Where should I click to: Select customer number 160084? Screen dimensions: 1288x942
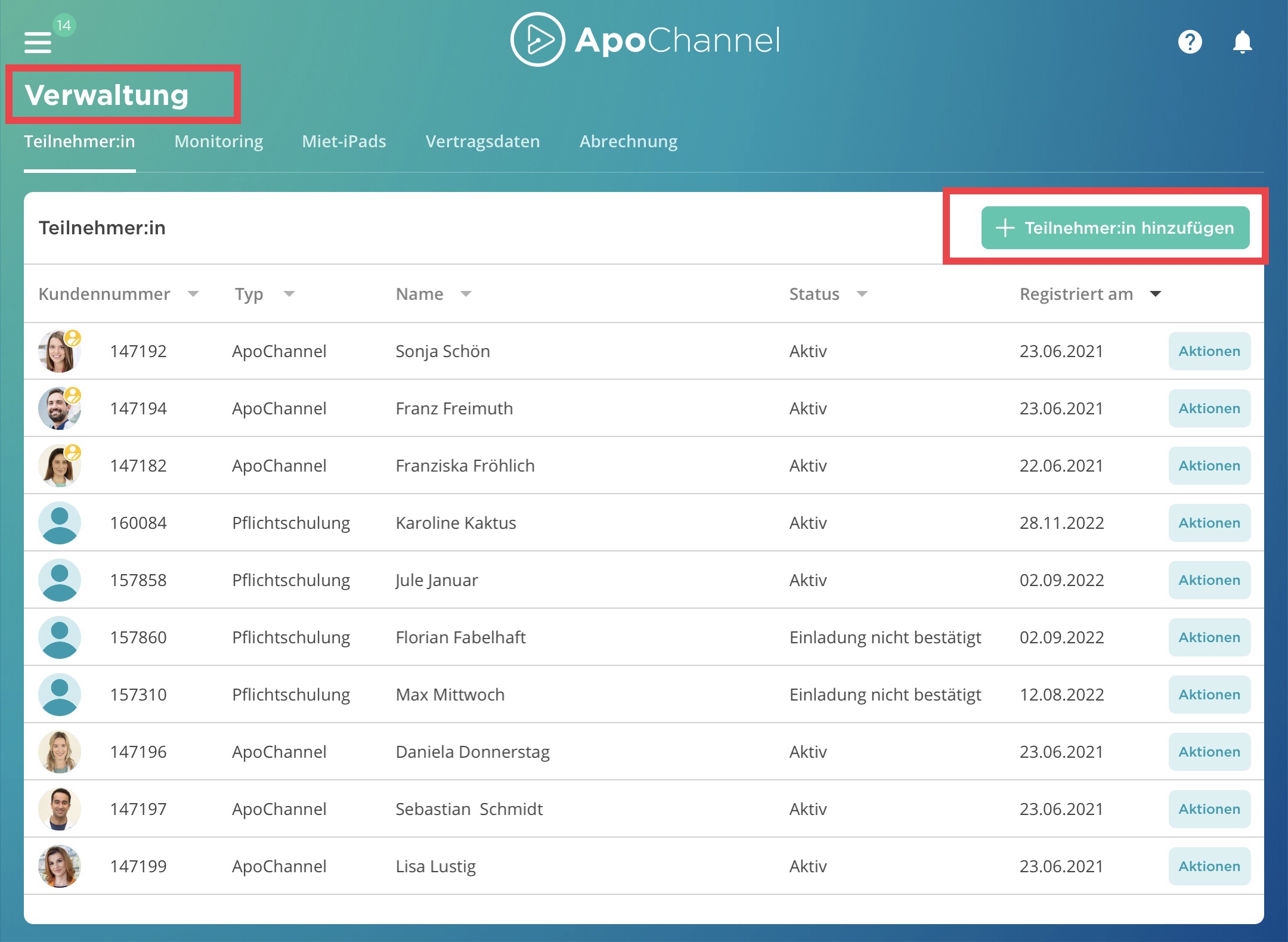(138, 523)
